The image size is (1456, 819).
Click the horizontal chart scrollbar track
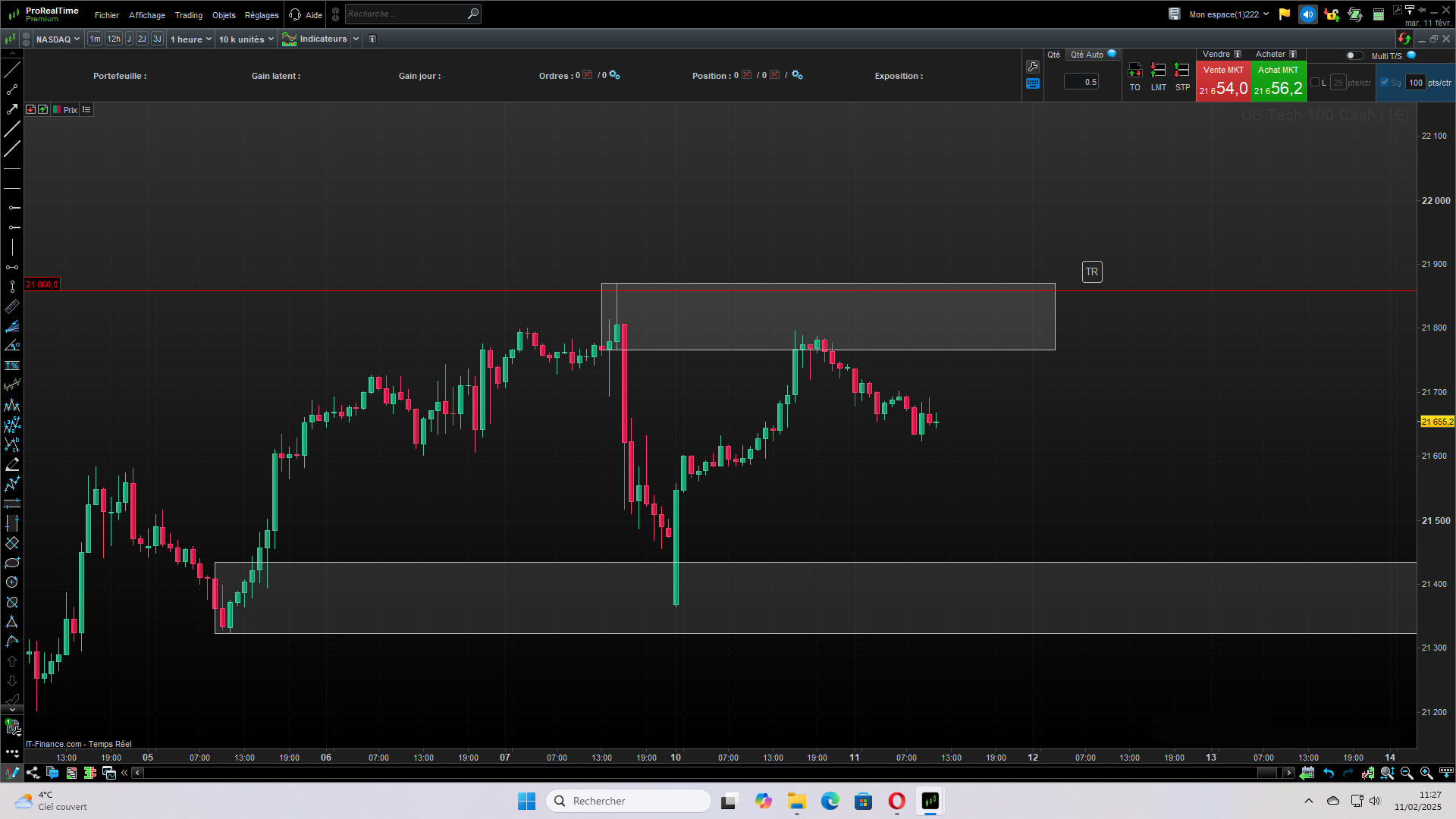coord(682,773)
